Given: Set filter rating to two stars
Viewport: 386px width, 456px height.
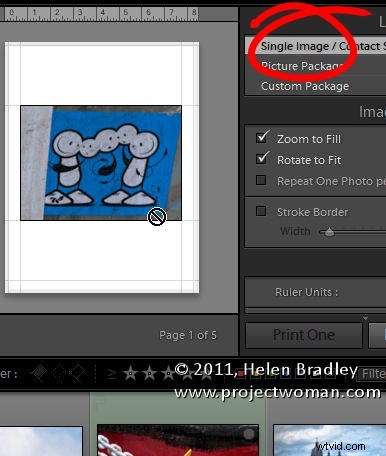Looking at the screenshot, I should pyautogui.click(x=149, y=374).
